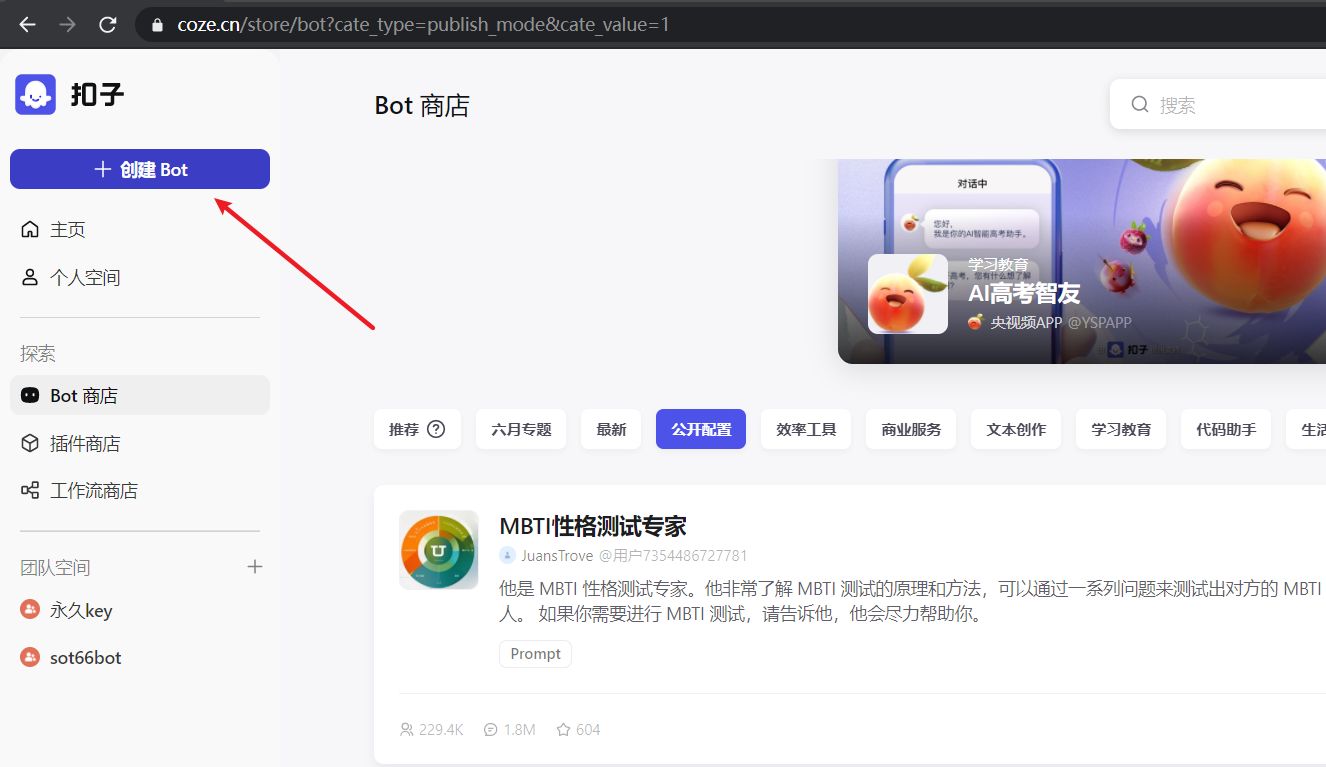Open the MBTI性格测试专家 bot title
Viewport: 1326px width, 767px height.
(593, 526)
